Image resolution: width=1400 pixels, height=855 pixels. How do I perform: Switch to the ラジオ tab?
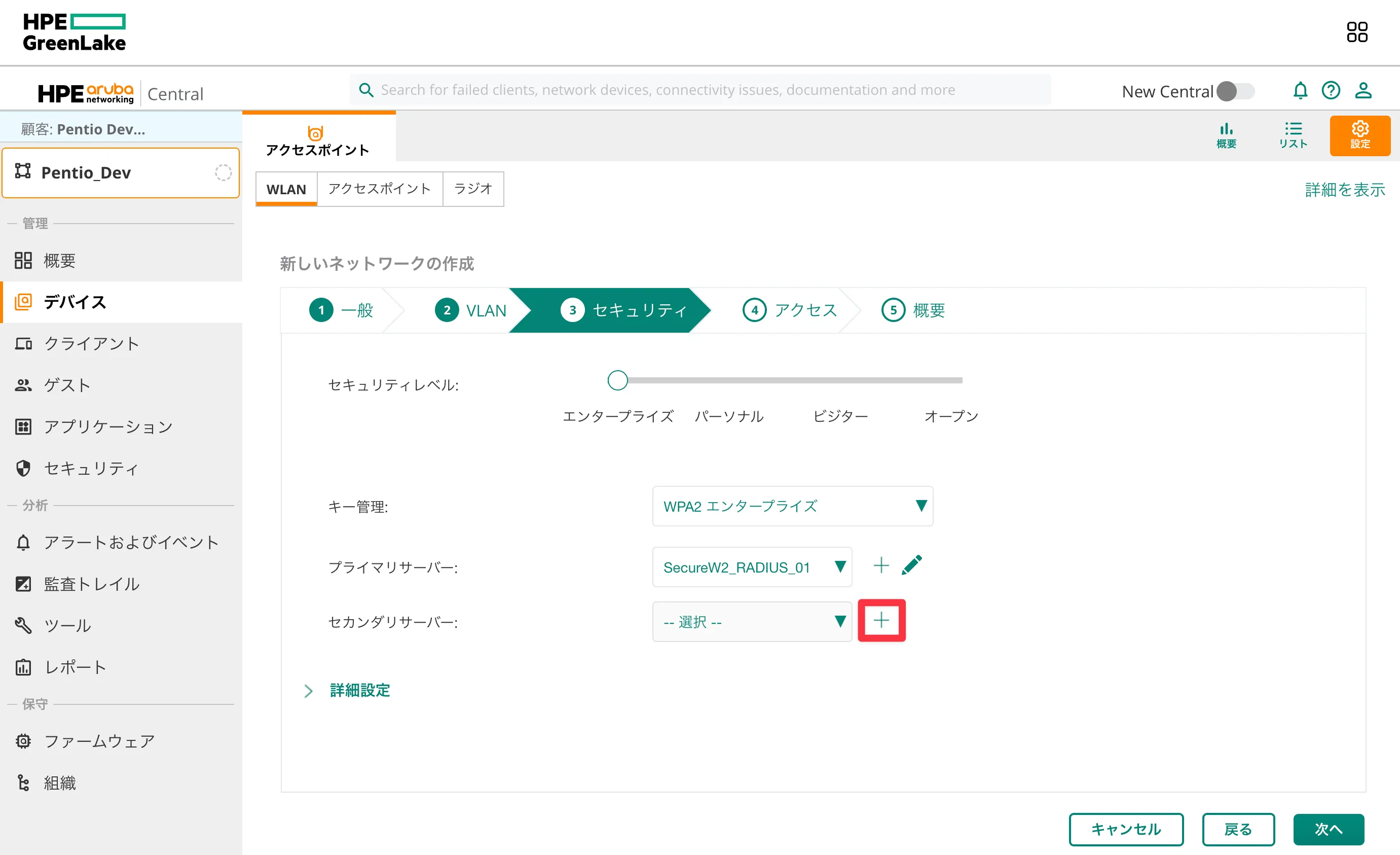click(x=473, y=189)
